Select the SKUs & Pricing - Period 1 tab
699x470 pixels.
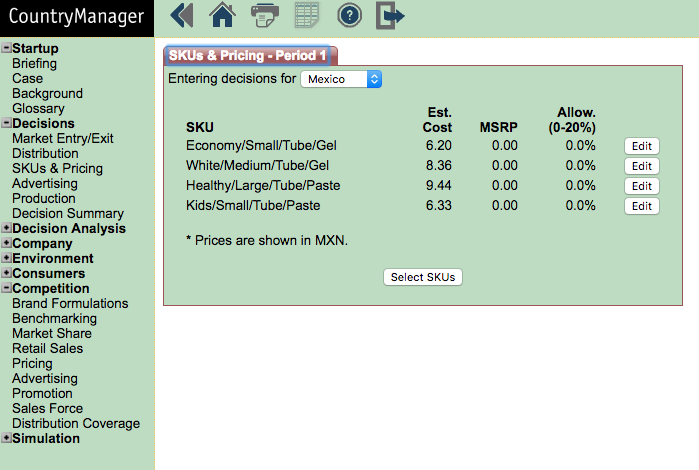250,55
